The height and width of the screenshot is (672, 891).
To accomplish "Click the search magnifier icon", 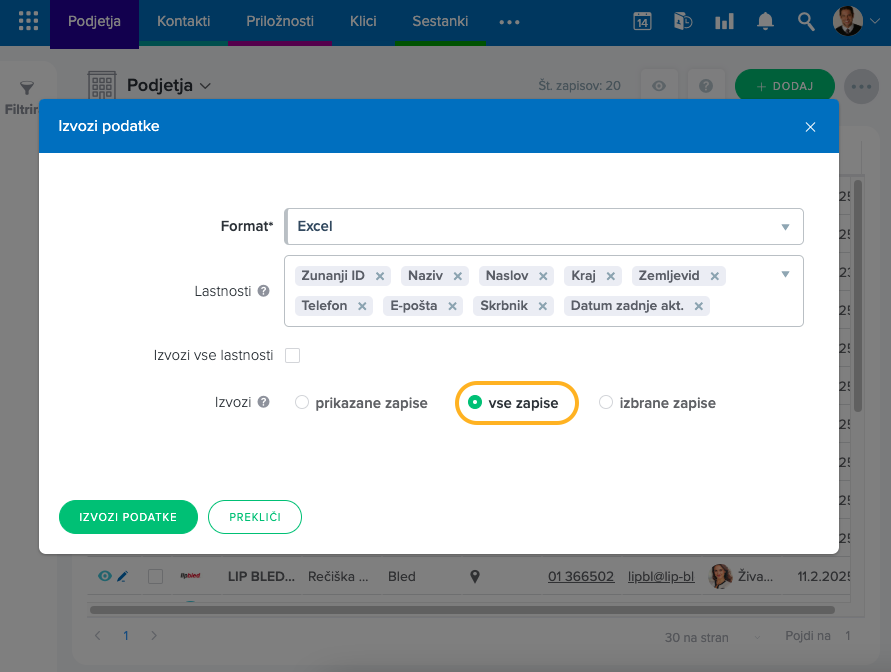I will (806, 21).
